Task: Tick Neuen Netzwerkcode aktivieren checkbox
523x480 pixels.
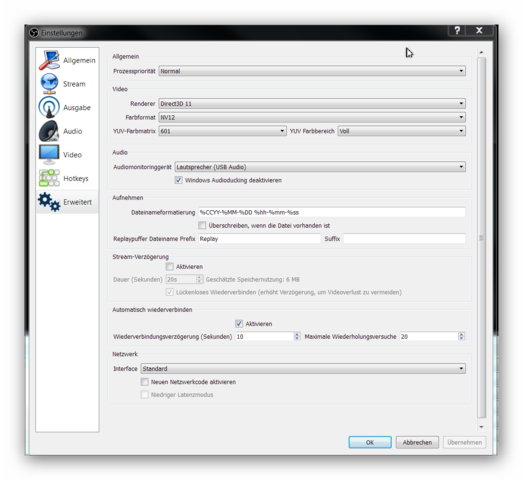Action: [144, 382]
